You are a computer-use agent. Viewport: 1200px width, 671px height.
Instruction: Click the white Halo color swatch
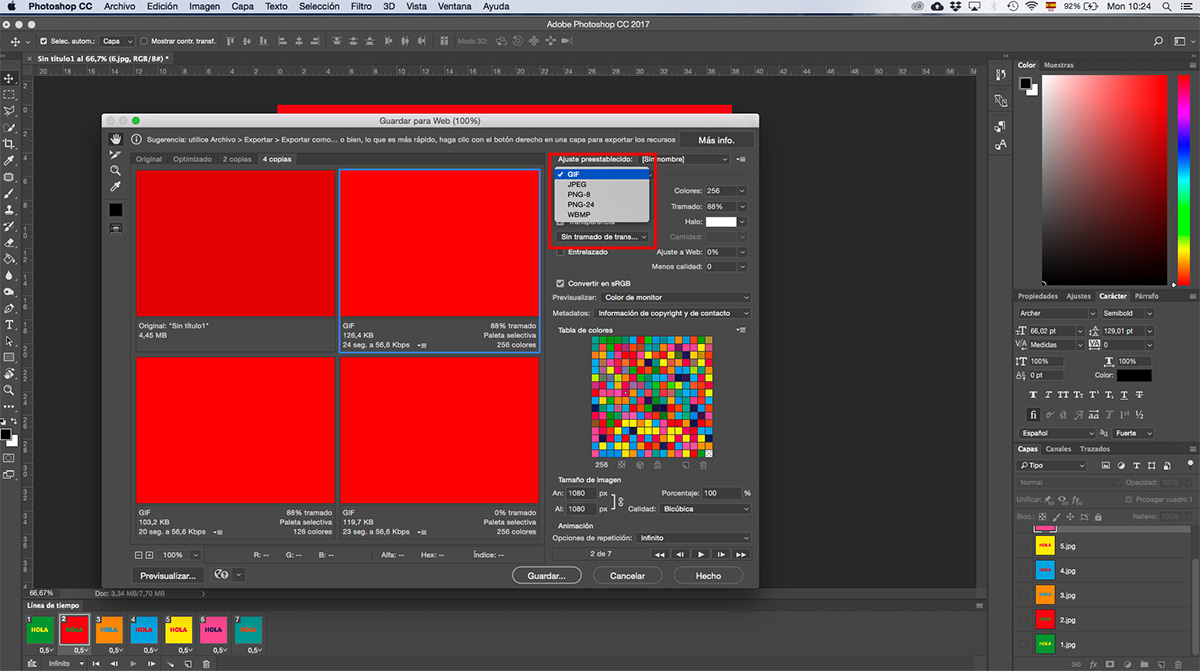[x=721, y=221]
